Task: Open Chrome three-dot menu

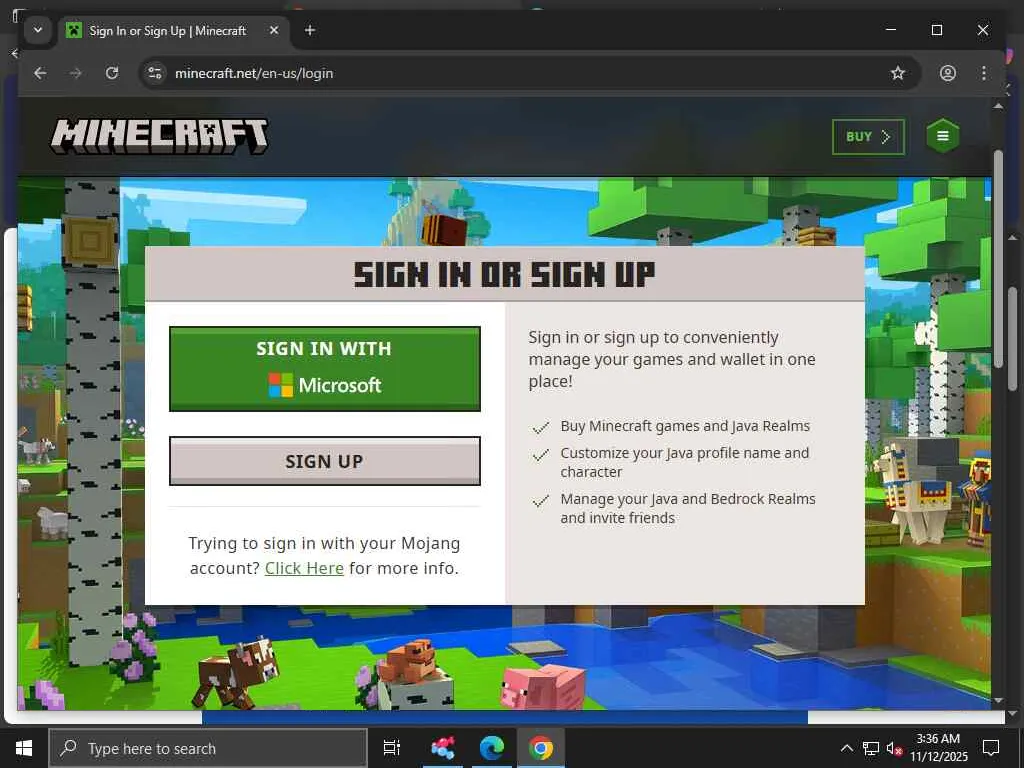Action: point(984,73)
